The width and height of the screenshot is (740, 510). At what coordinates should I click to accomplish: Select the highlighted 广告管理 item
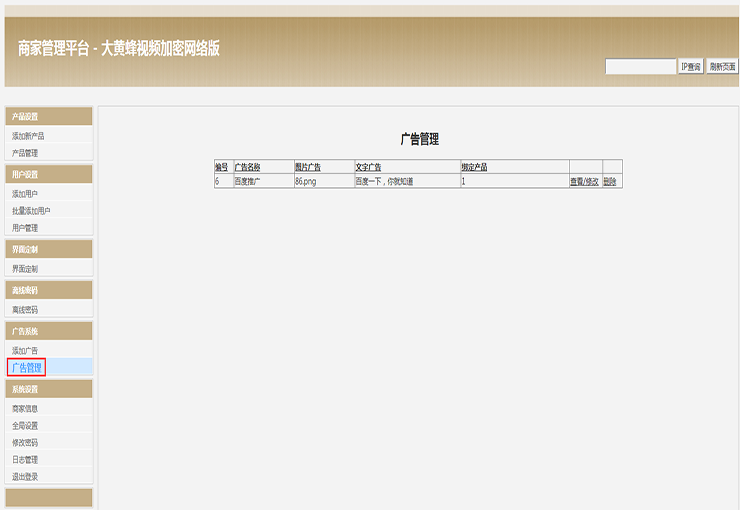[26, 368]
